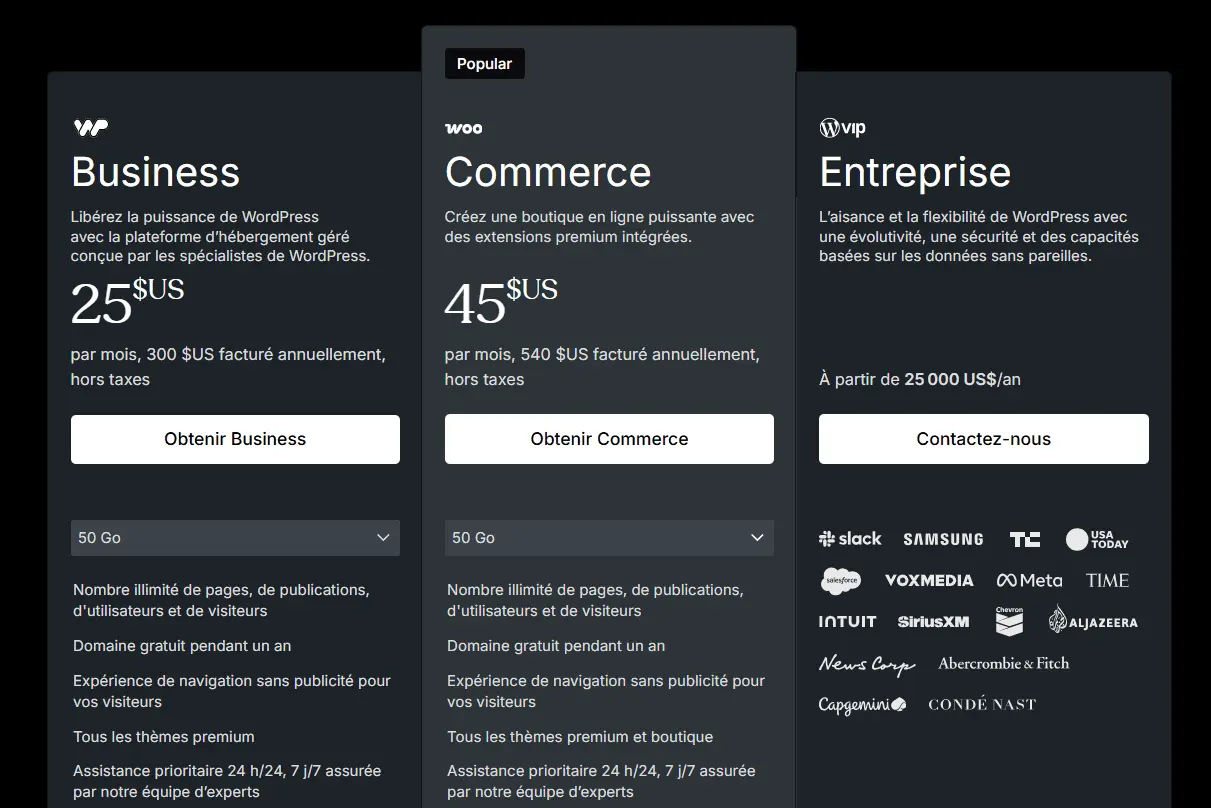Click the WordPress VIP logo
This screenshot has height=808, width=1211.
click(x=842, y=128)
